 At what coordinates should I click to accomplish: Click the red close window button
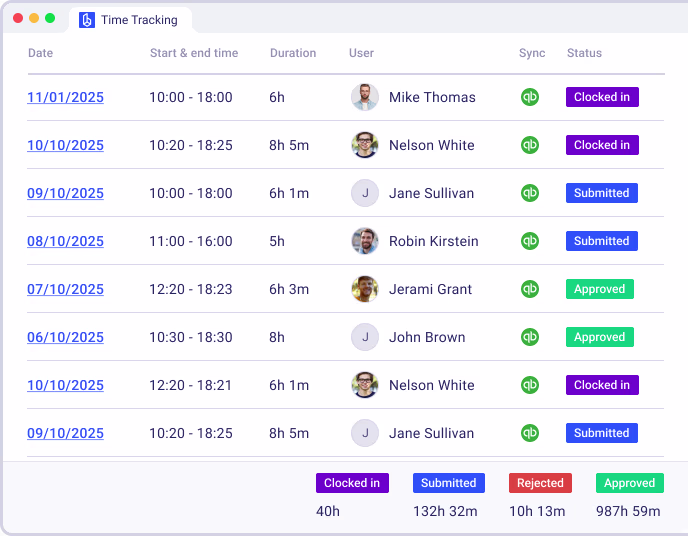pos(18,18)
